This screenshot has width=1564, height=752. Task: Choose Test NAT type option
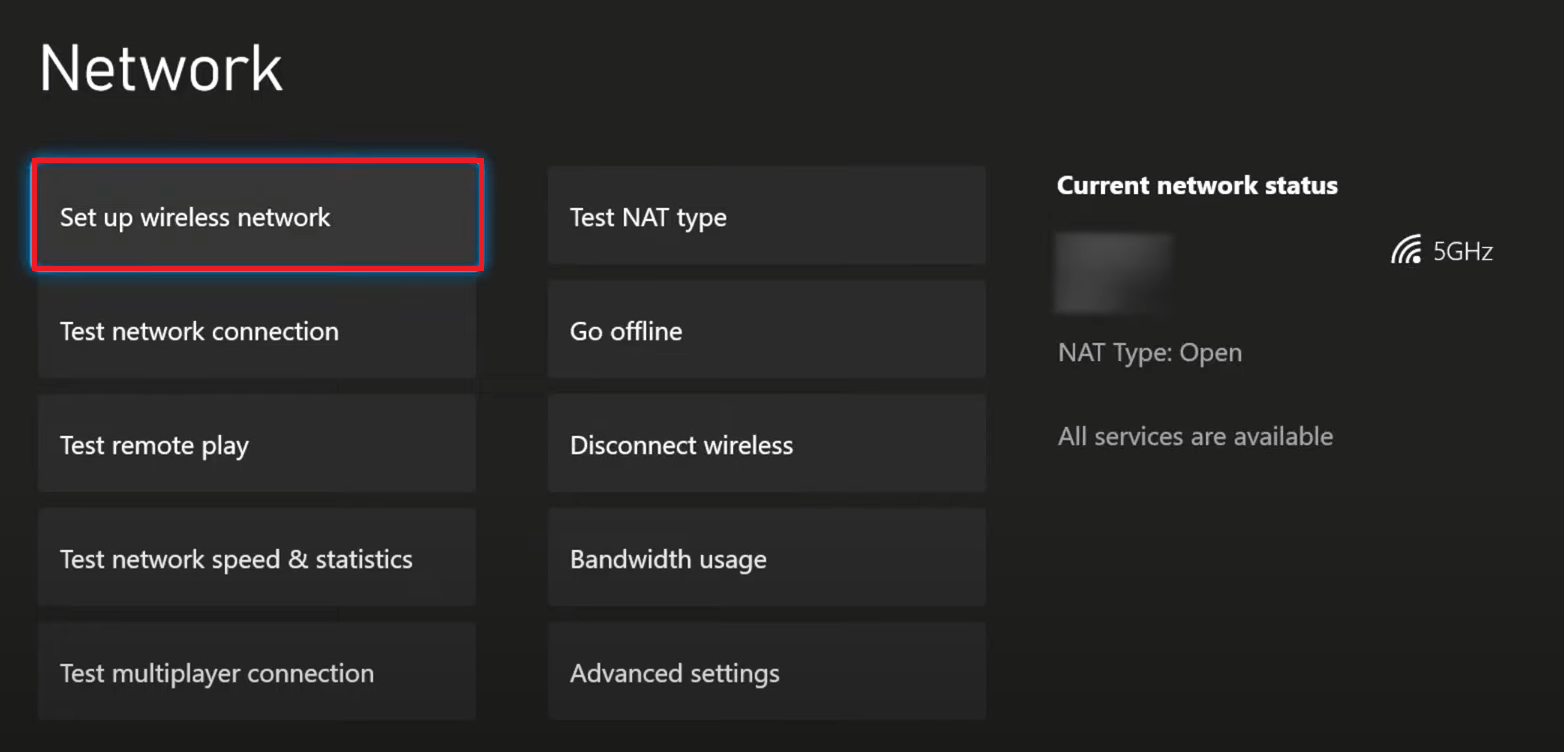766,217
